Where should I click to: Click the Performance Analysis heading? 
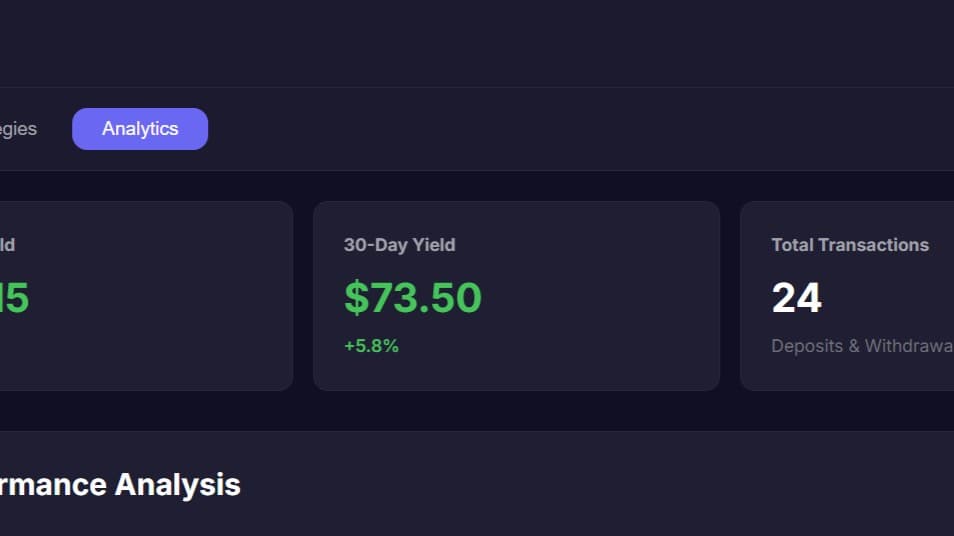point(120,485)
